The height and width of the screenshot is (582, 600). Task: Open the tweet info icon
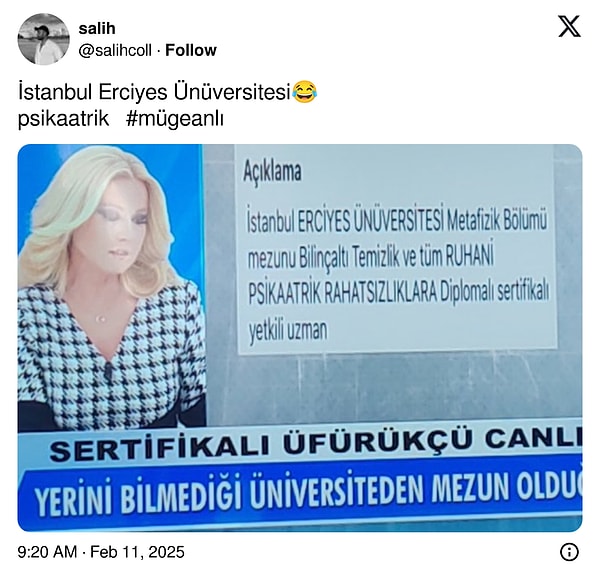pyautogui.click(x=569, y=552)
